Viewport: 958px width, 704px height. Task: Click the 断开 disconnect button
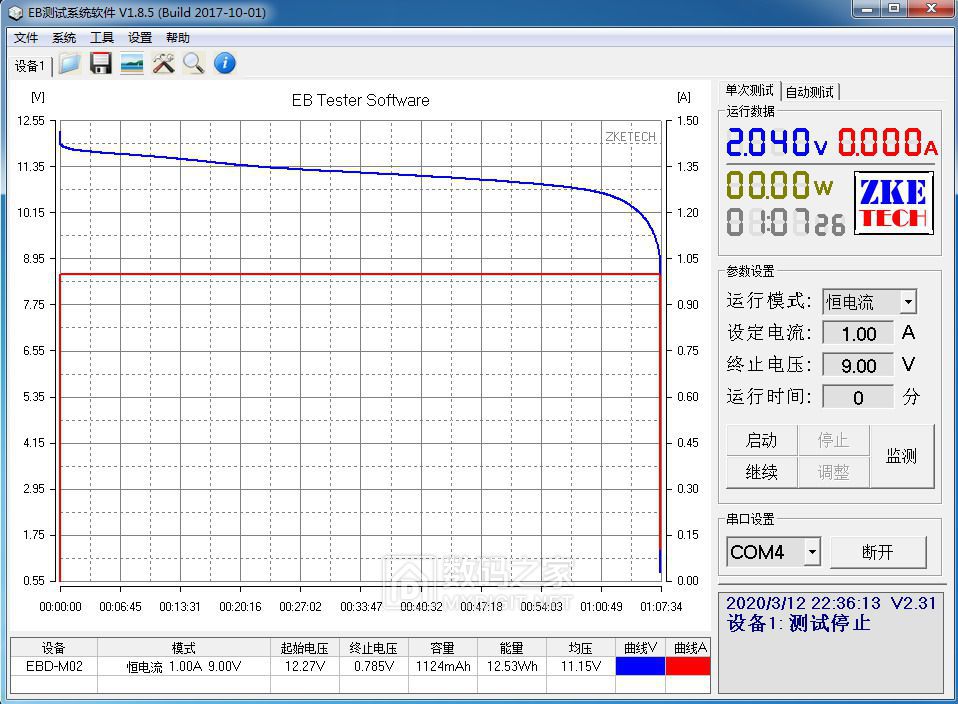click(878, 552)
